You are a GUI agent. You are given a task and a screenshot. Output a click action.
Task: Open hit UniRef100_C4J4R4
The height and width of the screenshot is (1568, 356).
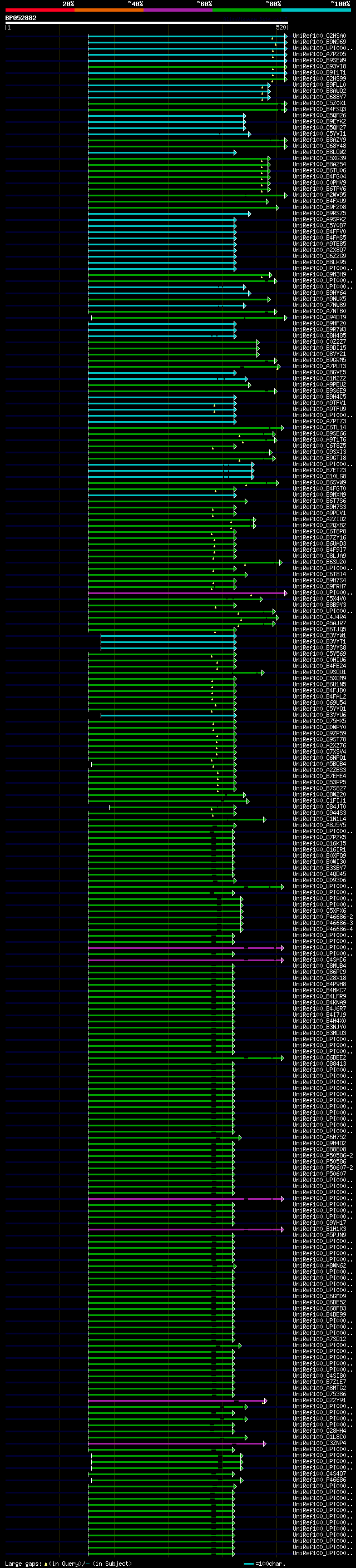[319, 617]
